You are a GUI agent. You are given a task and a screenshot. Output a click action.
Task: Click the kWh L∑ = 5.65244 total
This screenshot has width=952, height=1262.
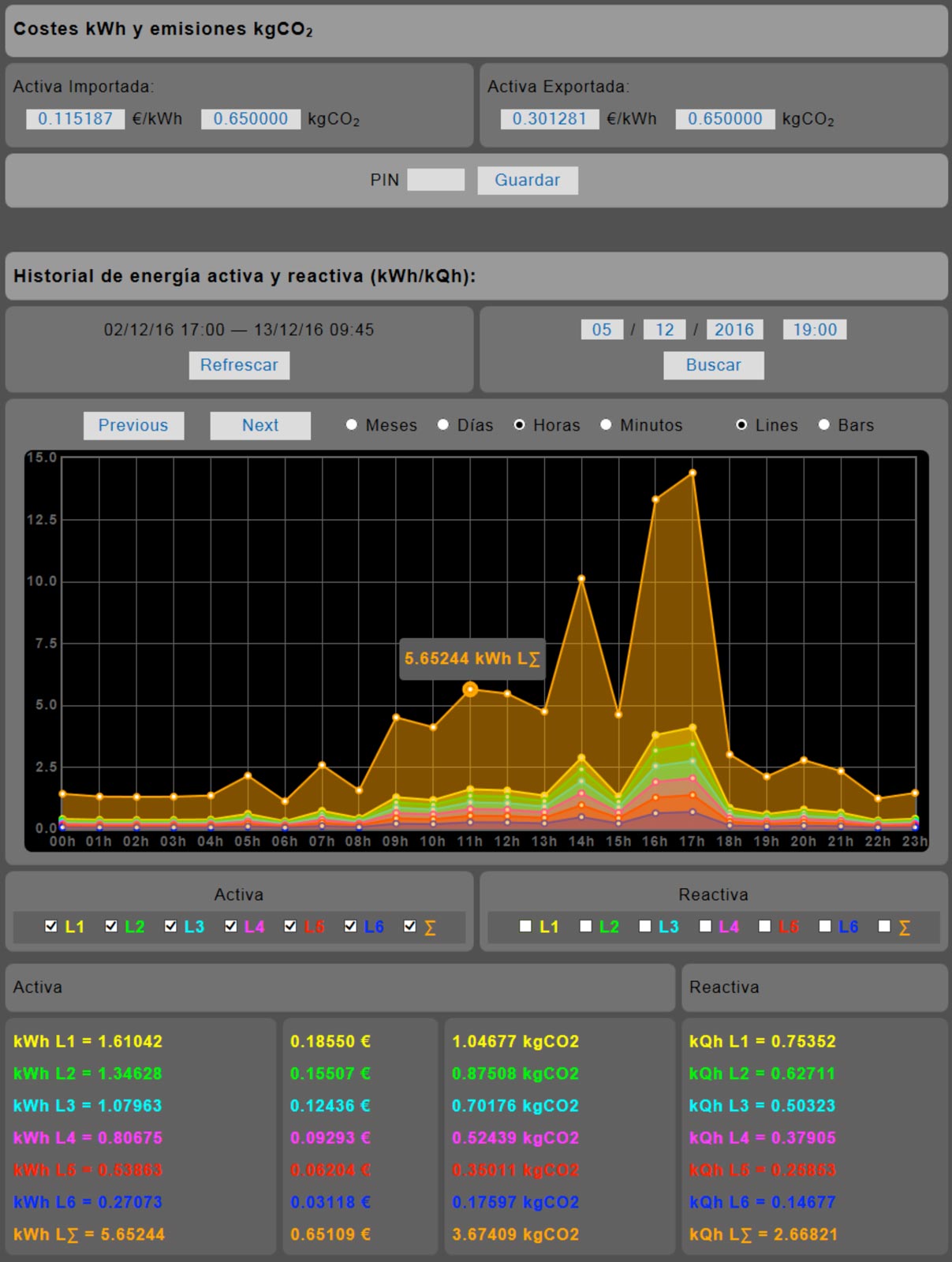point(89,1234)
